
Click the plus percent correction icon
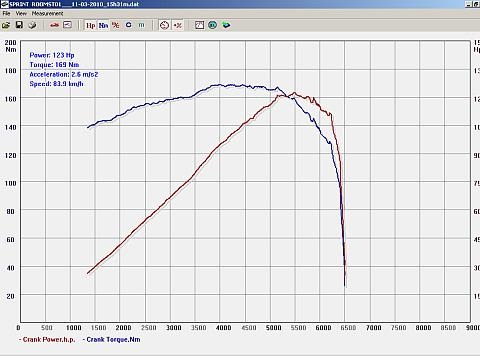tap(177, 25)
